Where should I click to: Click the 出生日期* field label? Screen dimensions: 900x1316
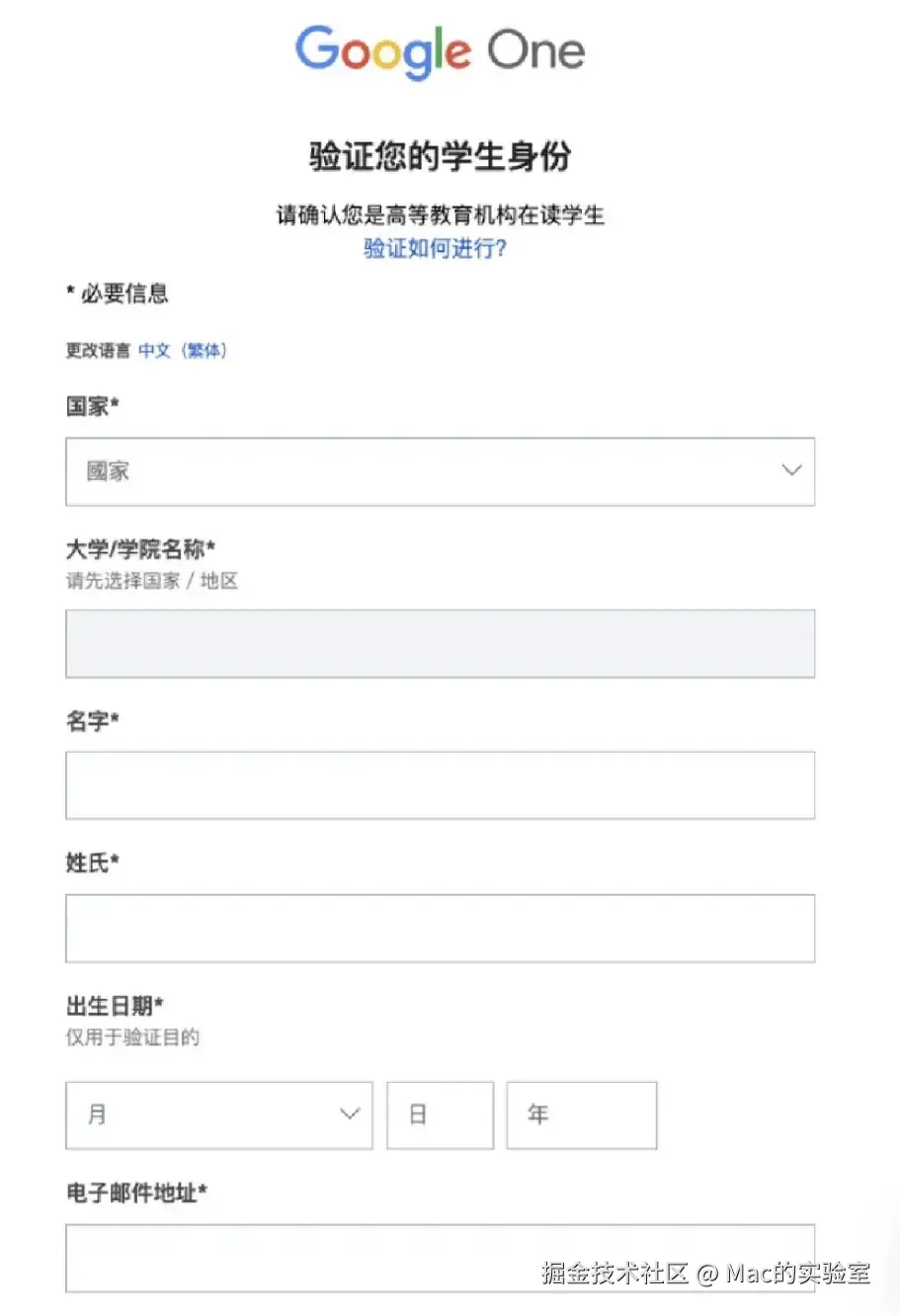coord(115,1007)
